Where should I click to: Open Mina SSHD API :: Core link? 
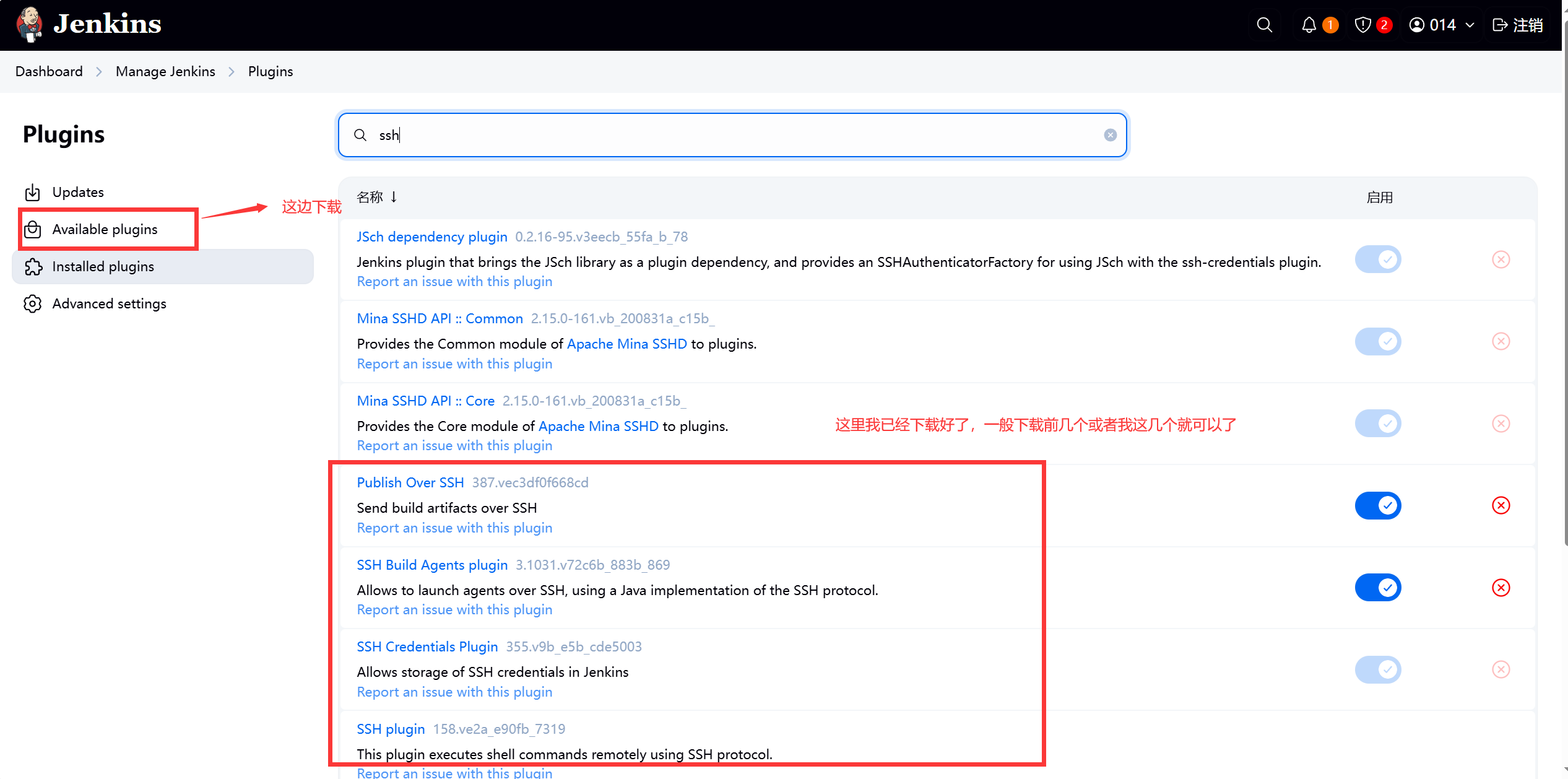tap(426, 401)
